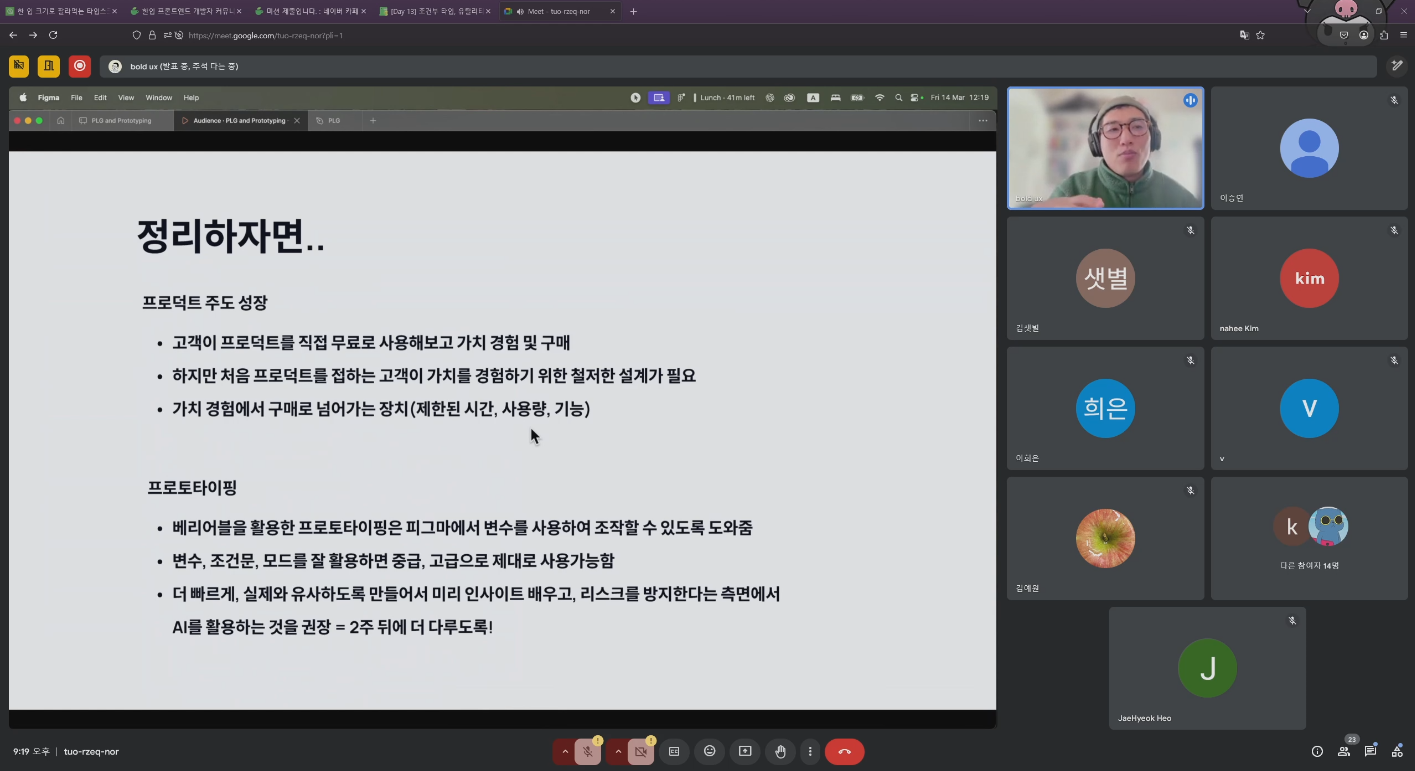Screen dimensions: 1415x771
Task: Open the Window menu in shared Figma
Action: [159, 97]
